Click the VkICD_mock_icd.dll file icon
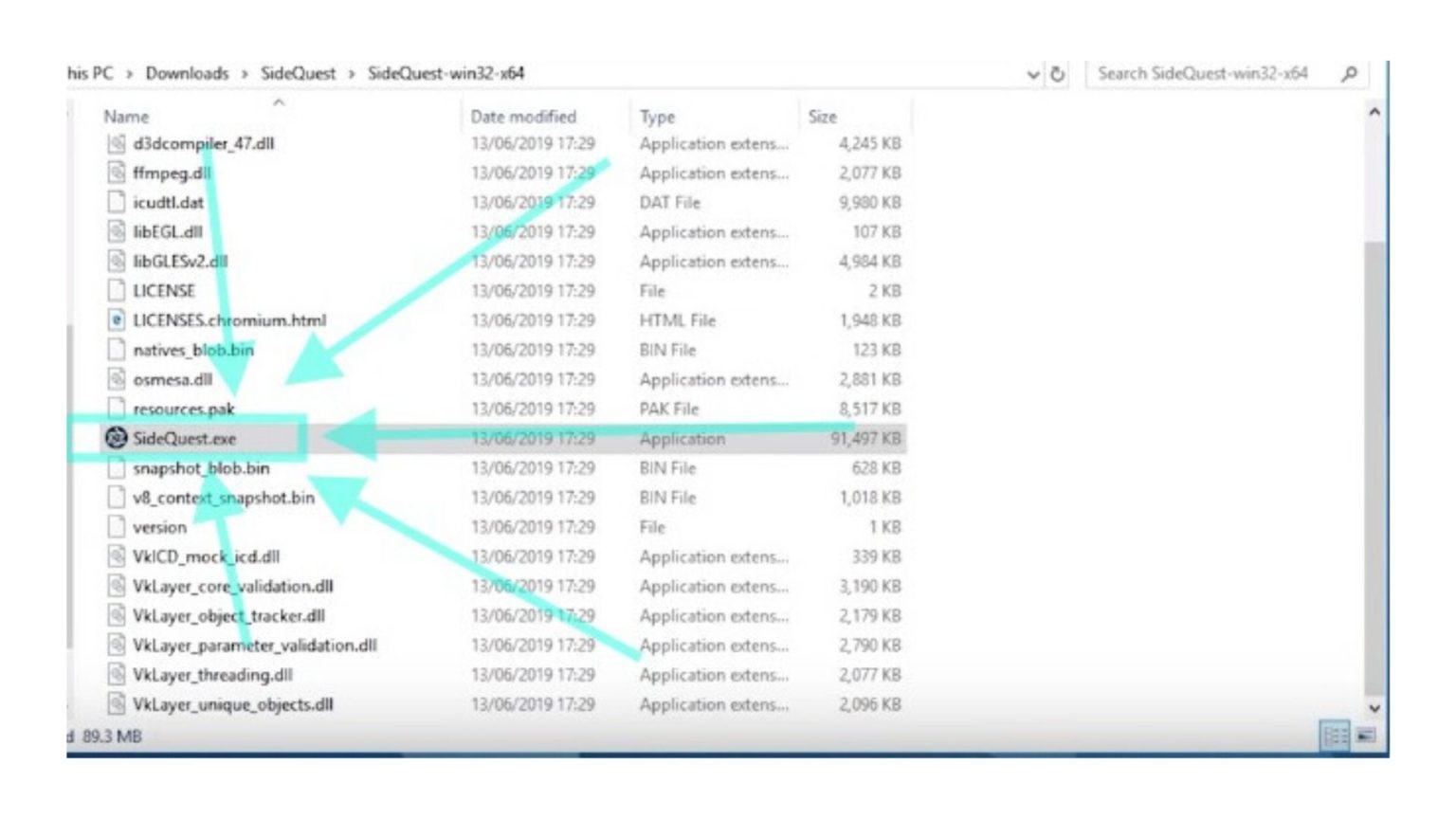The width and height of the screenshot is (1456, 819). tap(116, 556)
